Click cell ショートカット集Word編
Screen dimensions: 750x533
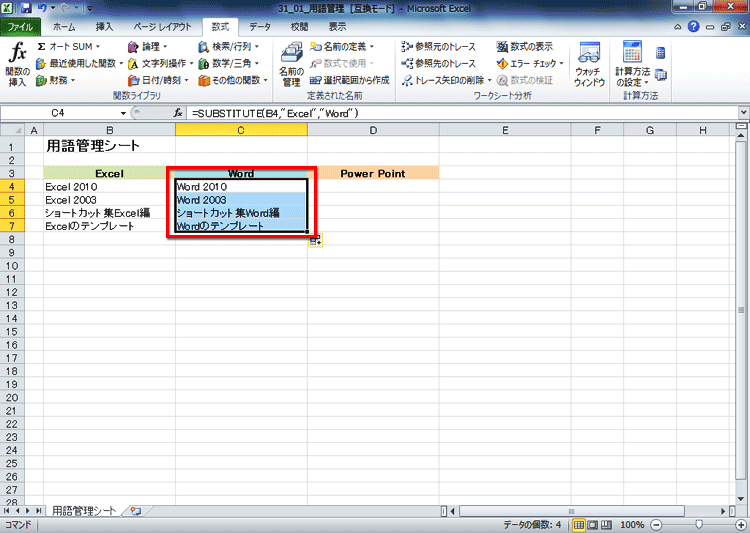[241, 213]
